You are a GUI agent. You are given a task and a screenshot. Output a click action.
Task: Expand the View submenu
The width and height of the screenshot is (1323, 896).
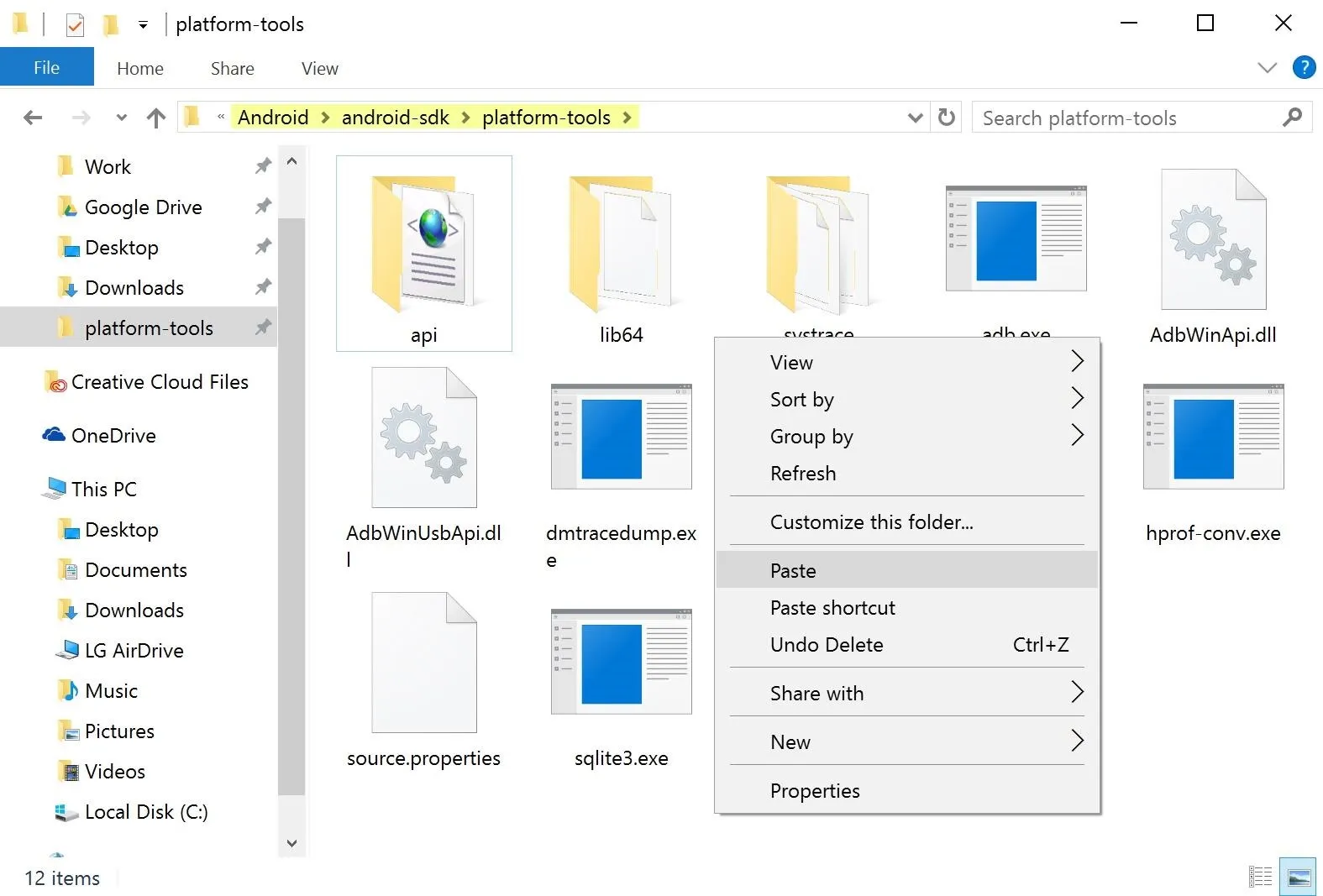point(1078,361)
